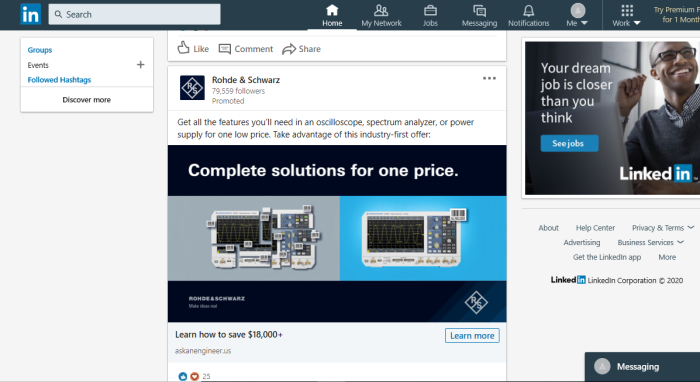Open the My Network icon
This screenshot has width=700, height=382.
click(x=381, y=10)
